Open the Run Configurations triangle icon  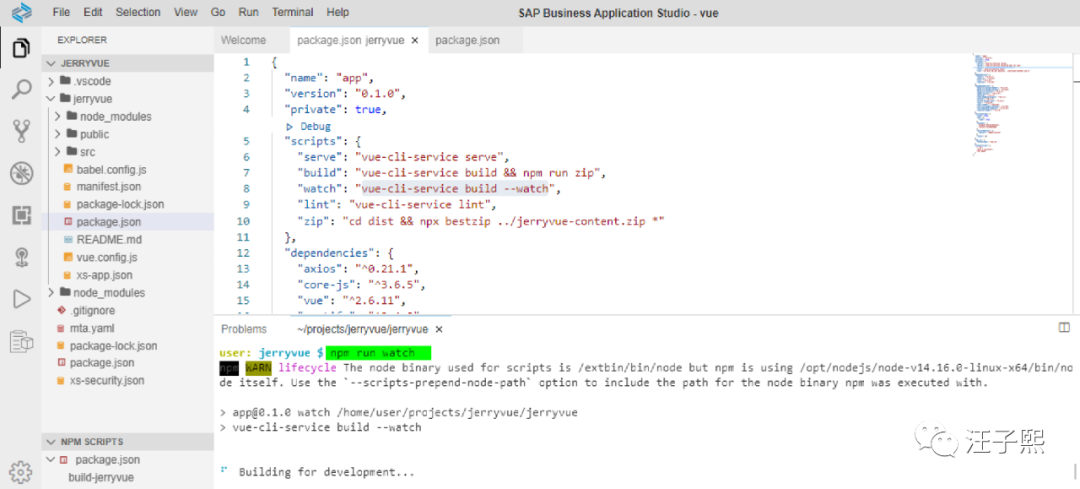(21, 299)
